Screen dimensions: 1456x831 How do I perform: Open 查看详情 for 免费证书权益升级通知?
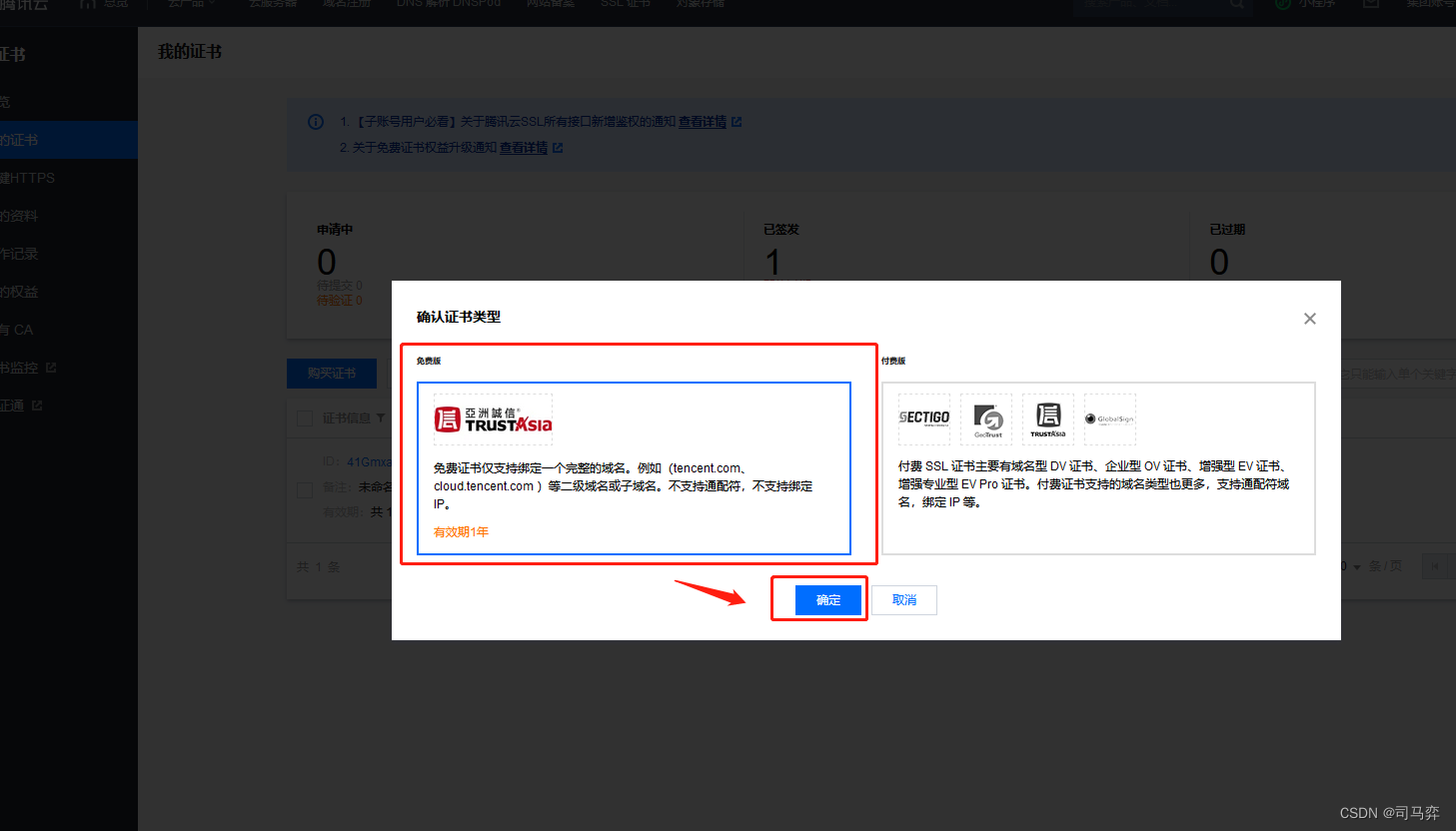pyautogui.click(x=524, y=148)
